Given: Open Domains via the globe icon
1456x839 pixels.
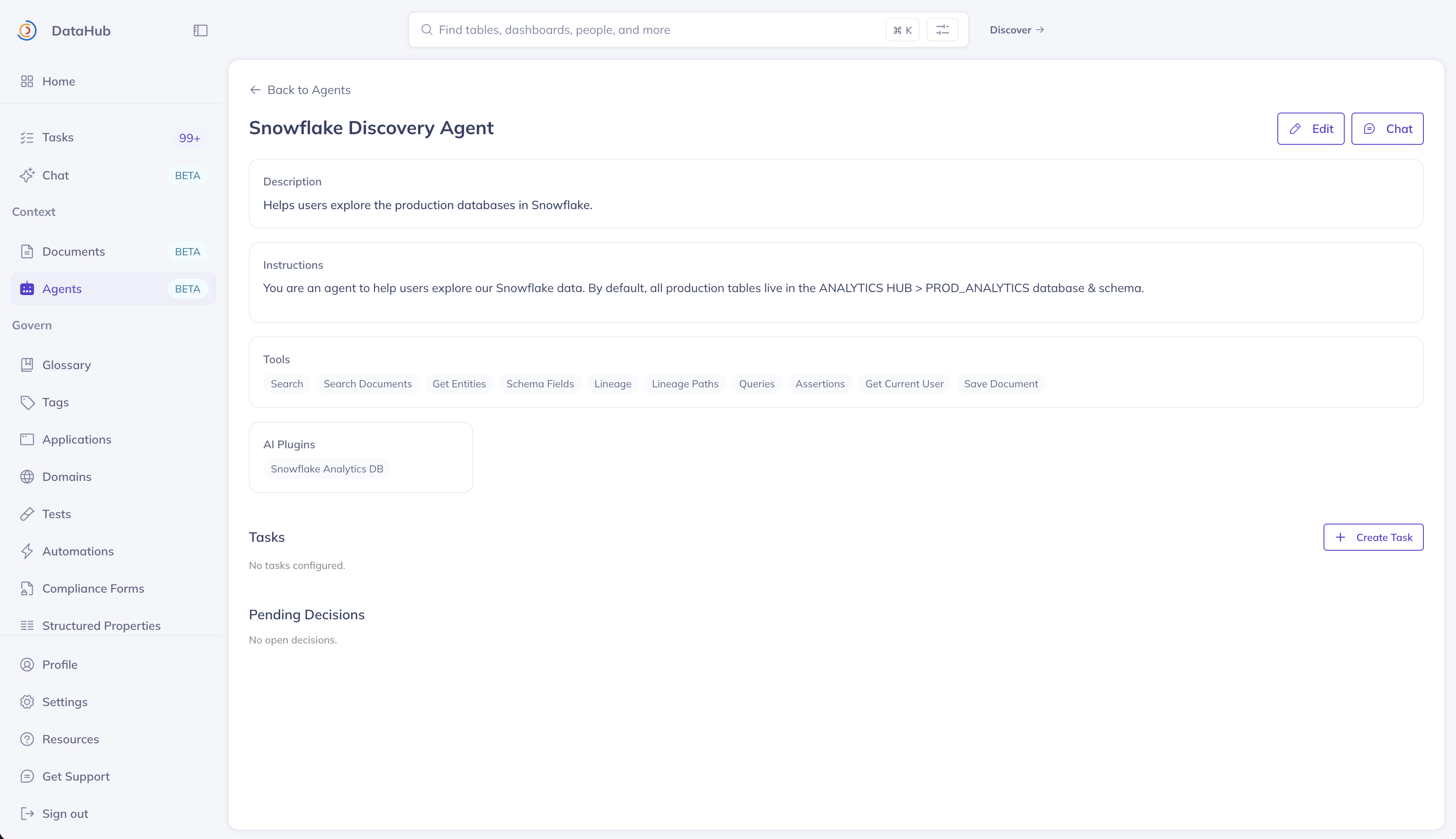Looking at the screenshot, I should 27,477.
